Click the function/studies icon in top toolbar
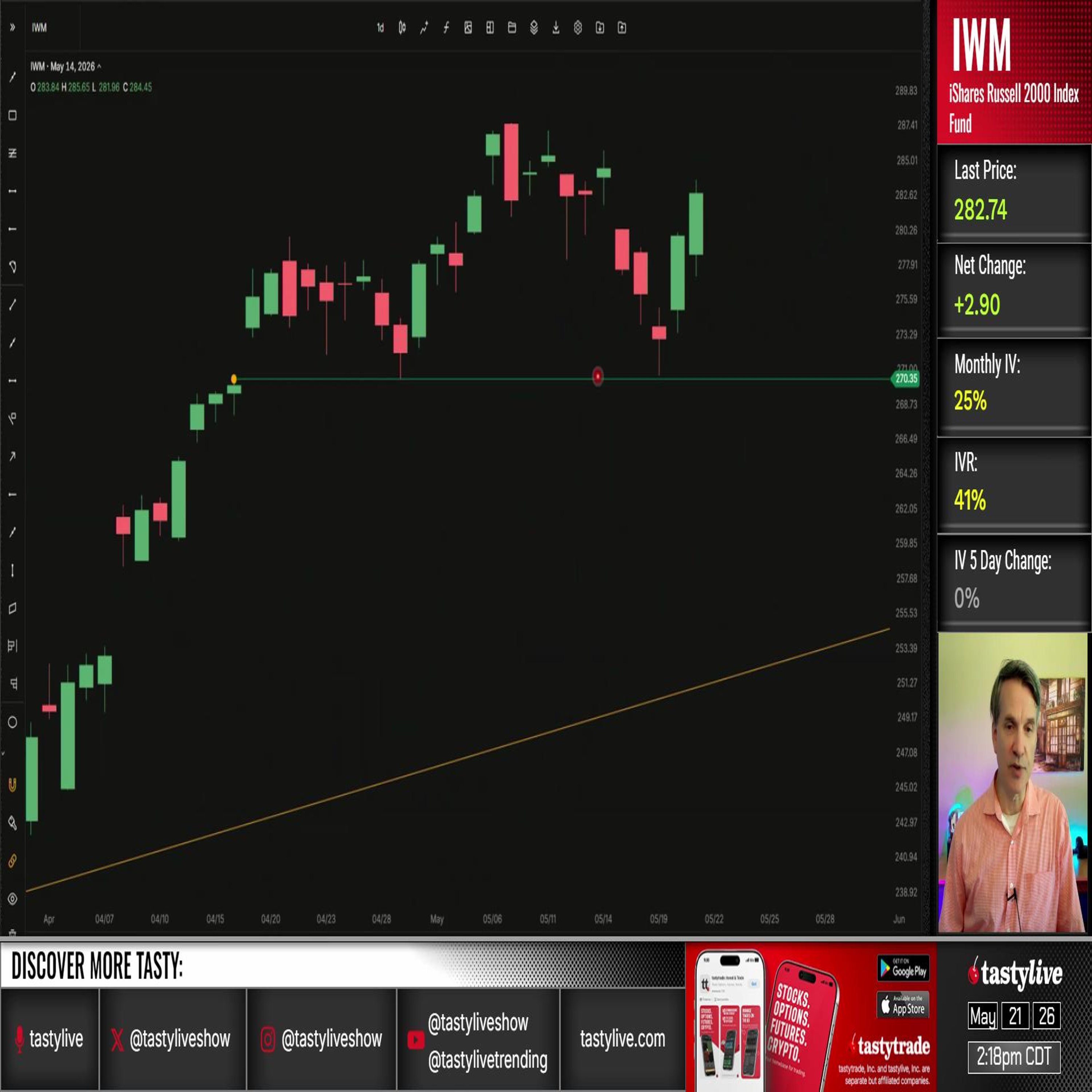Viewport: 1092px width, 1092px height. coord(446,28)
